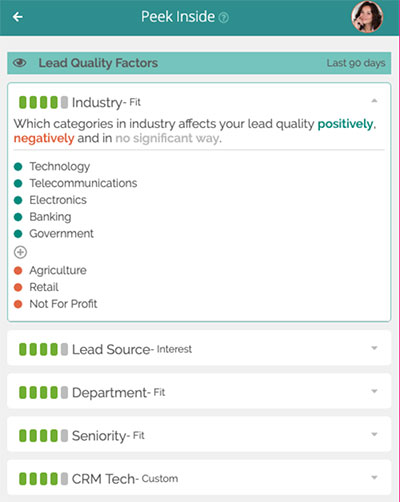This screenshot has width=400, height=502.
Task: Expand the Department section arrow
Action: pos(374,391)
